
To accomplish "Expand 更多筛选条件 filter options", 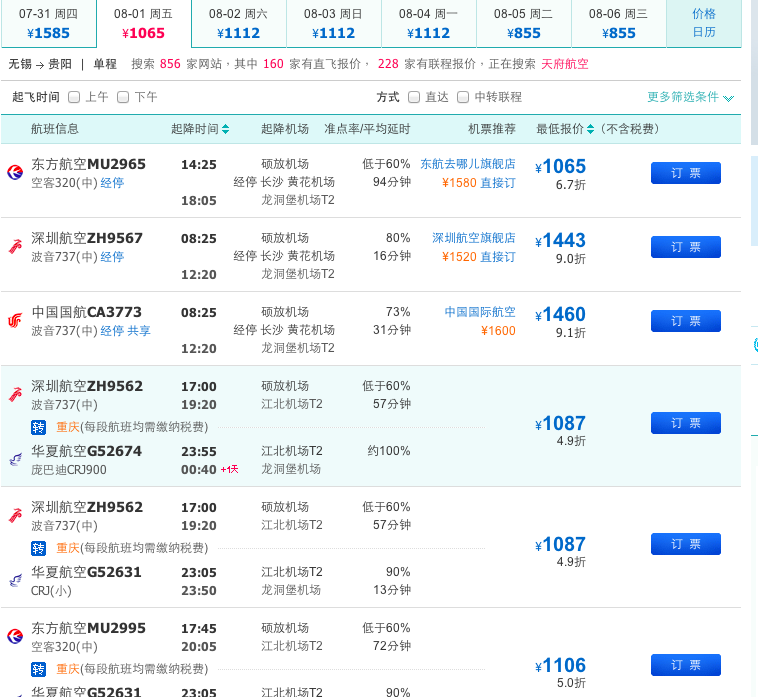I will (x=690, y=97).
